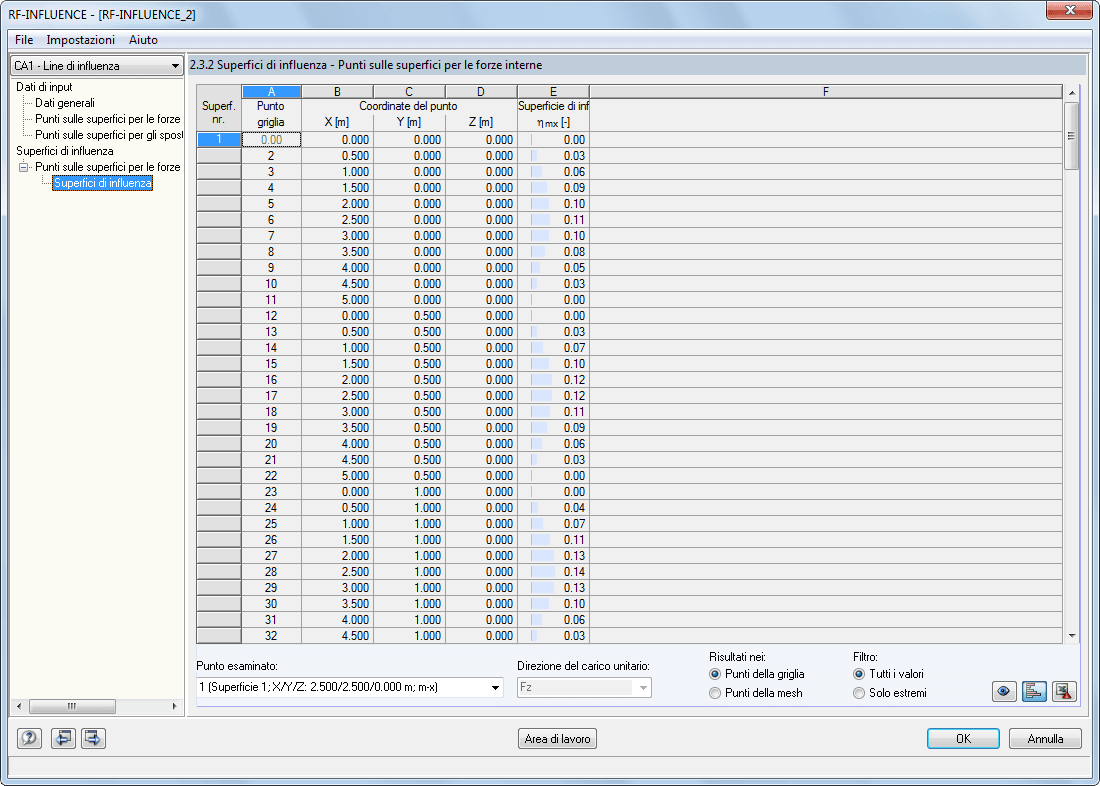Click X value 5.000 in row 11
Screen dimensions: 1100x786
pyautogui.click(x=337, y=300)
